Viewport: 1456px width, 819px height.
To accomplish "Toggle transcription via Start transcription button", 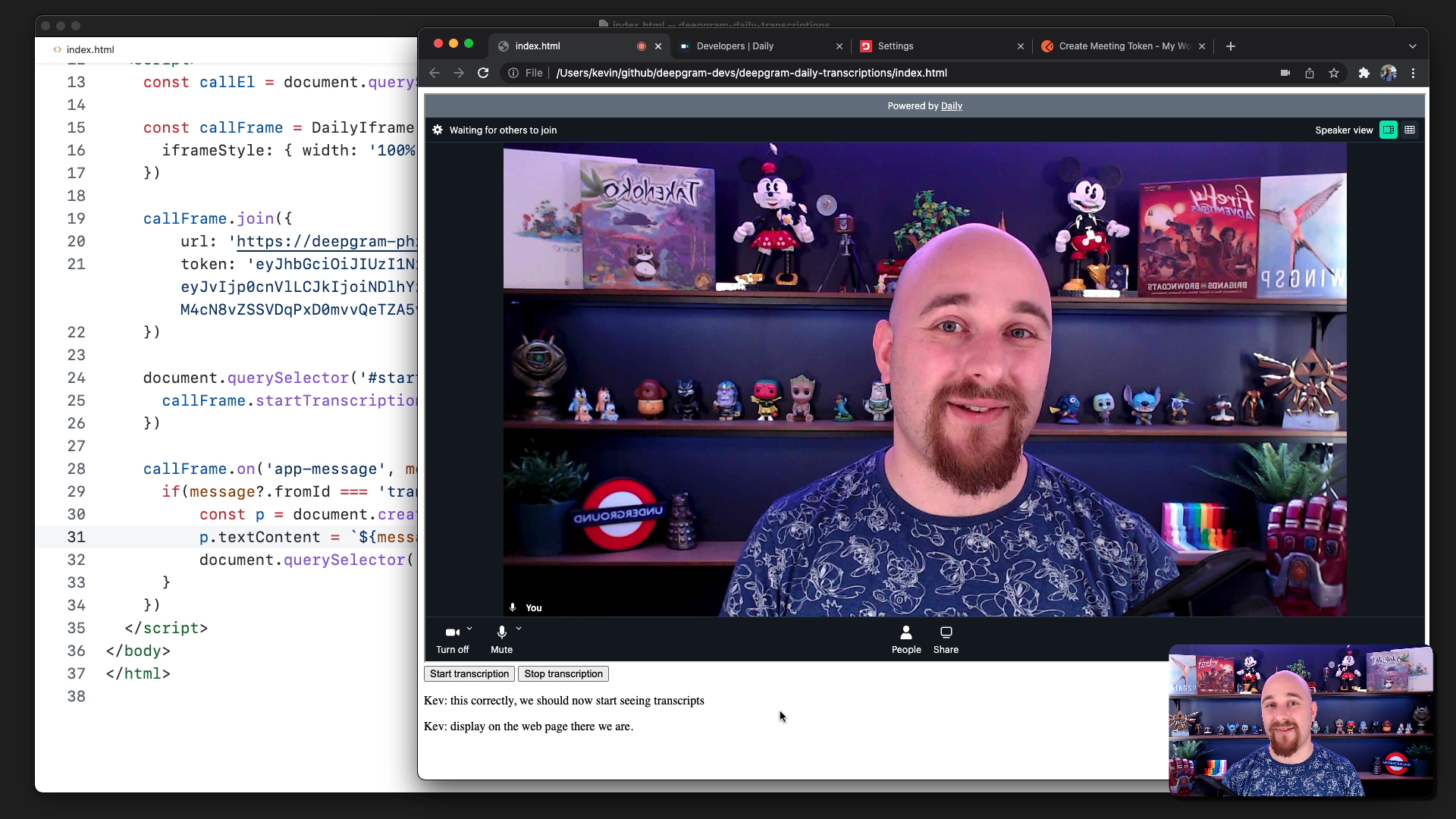I will point(468,673).
